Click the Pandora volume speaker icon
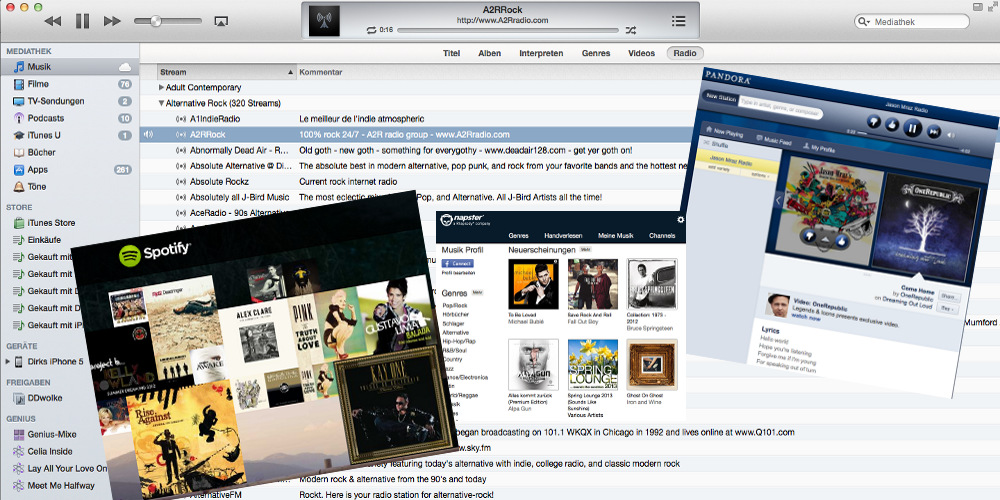The width and height of the screenshot is (1000, 500). [x=952, y=135]
